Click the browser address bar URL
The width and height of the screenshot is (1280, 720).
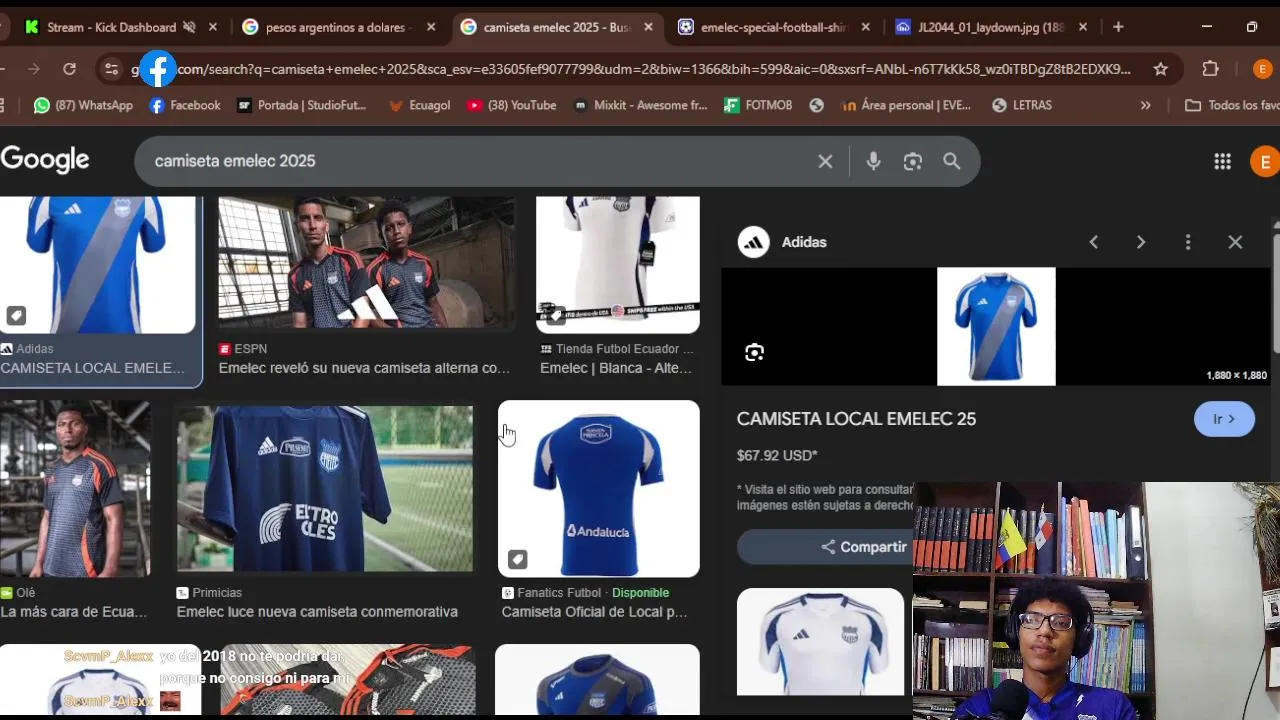pos(630,69)
